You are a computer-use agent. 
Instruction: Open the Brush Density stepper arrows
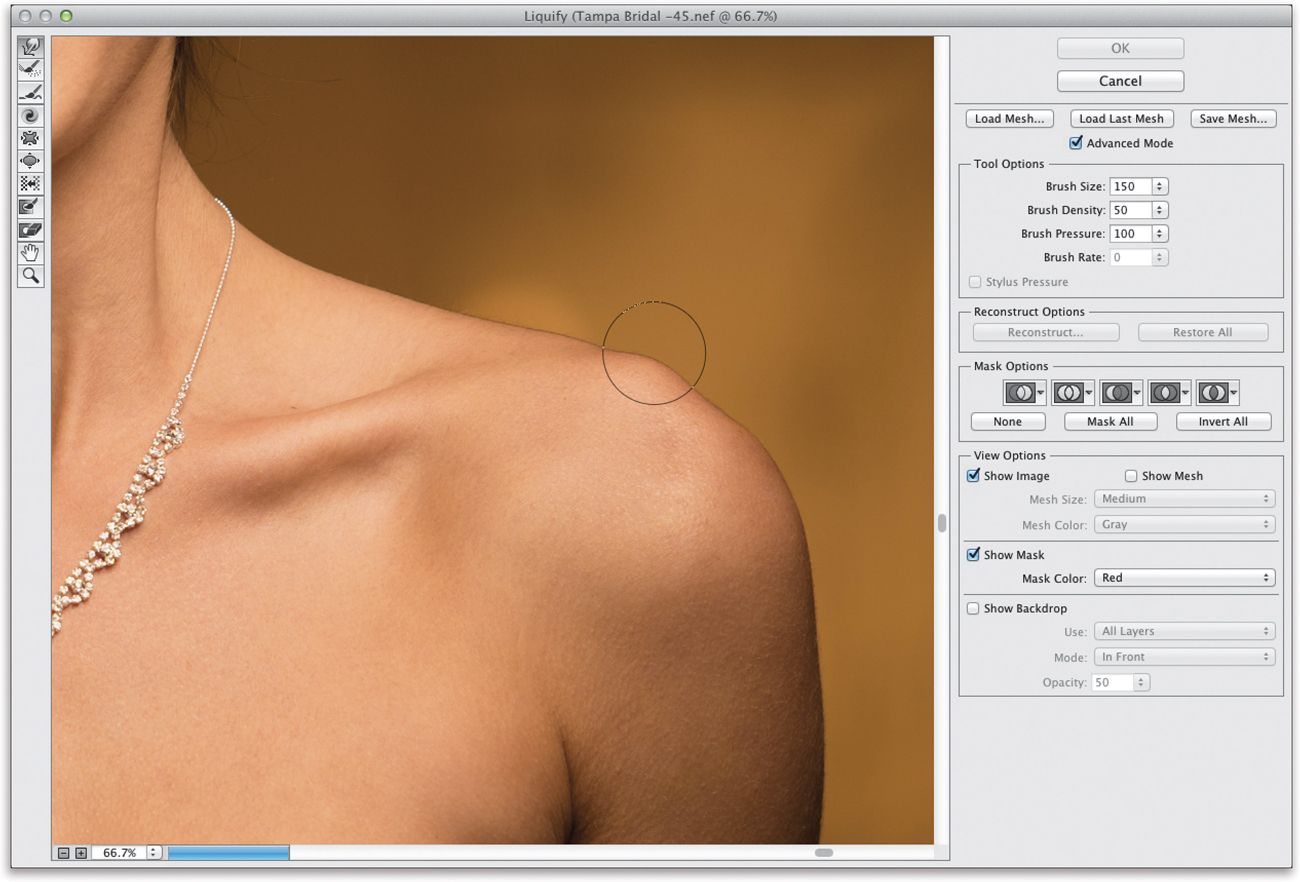(1160, 210)
